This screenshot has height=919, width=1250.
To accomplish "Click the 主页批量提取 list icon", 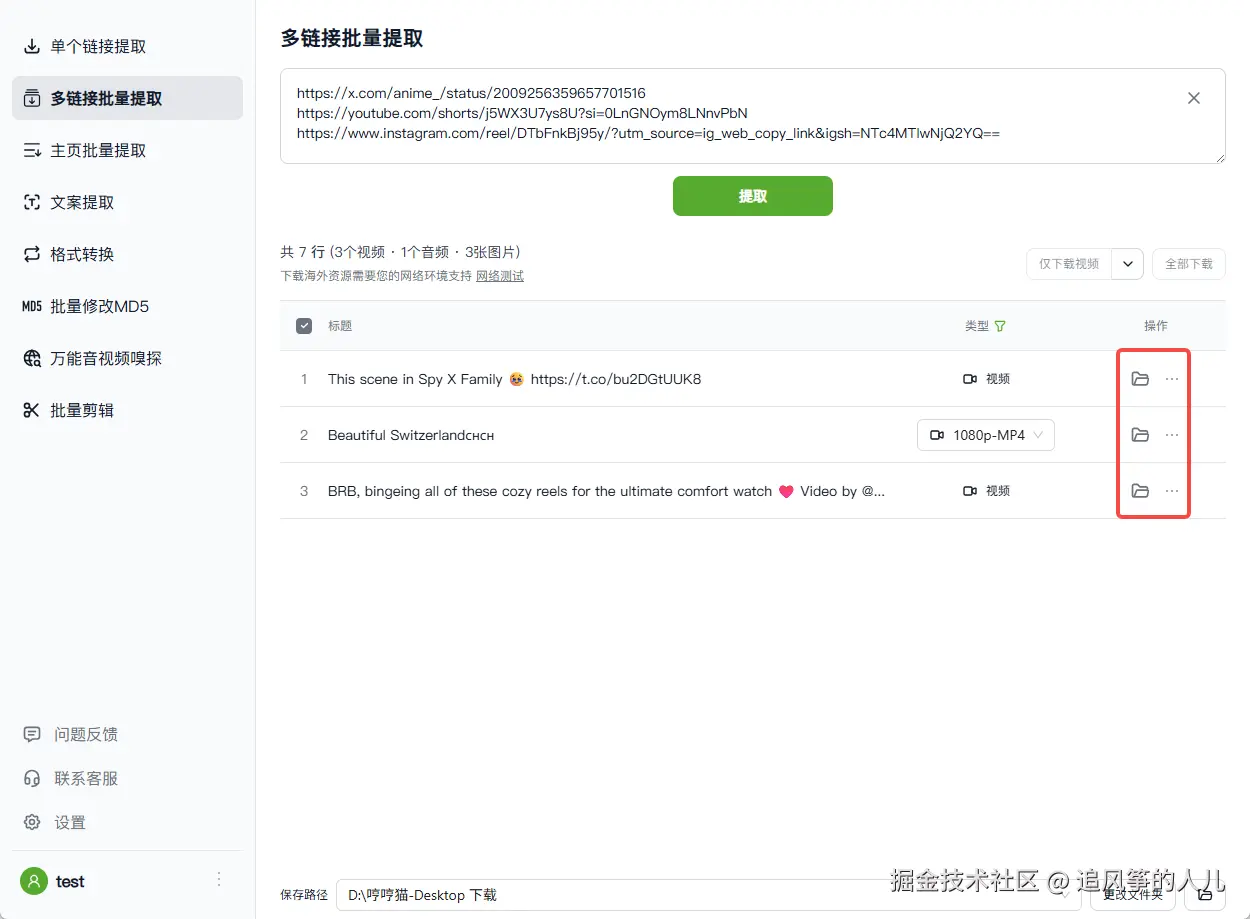I will click(x=32, y=150).
